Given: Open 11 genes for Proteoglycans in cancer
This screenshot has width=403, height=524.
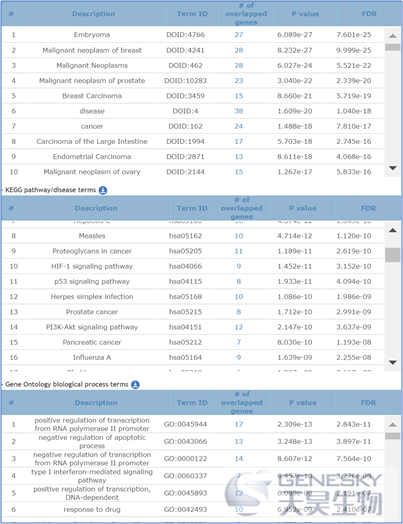Looking at the screenshot, I should tap(239, 251).
